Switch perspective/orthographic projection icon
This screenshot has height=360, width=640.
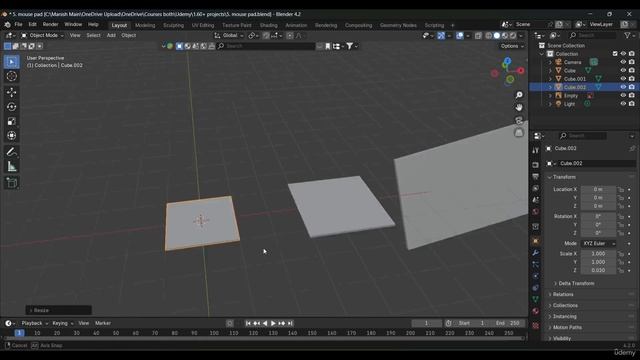(519, 133)
